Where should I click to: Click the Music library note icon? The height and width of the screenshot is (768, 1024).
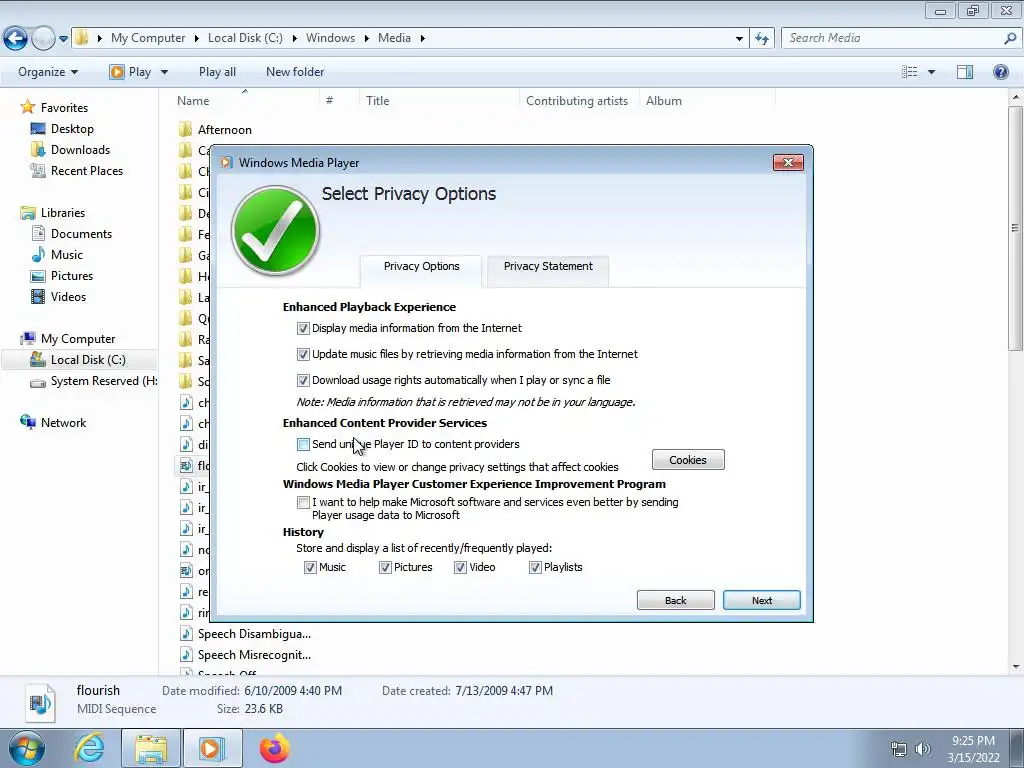pyautogui.click(x=39, y=255)
